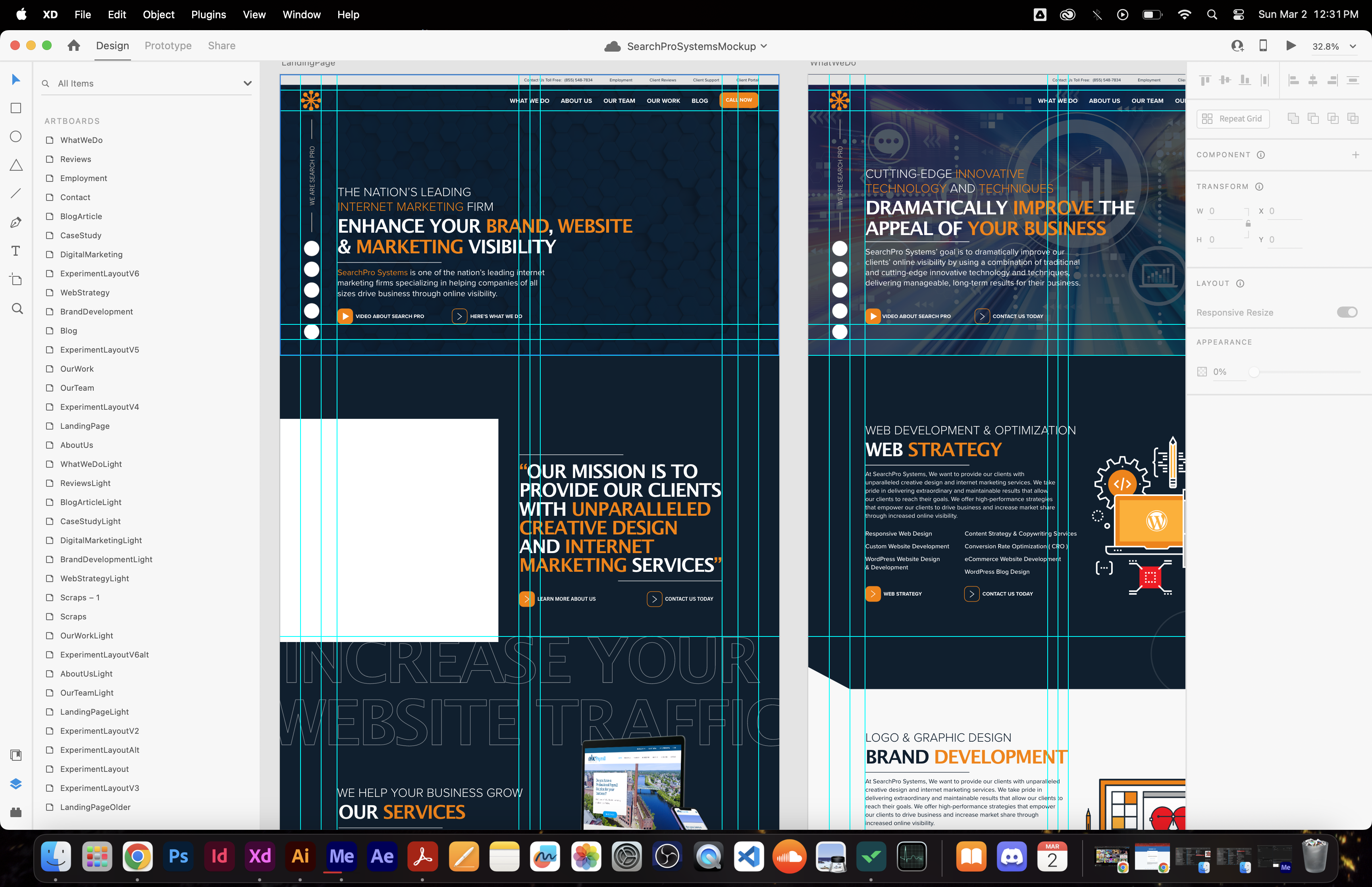
Task: Open the SearchProSystemsMockup title dropdown
Action: click(764, 46)
